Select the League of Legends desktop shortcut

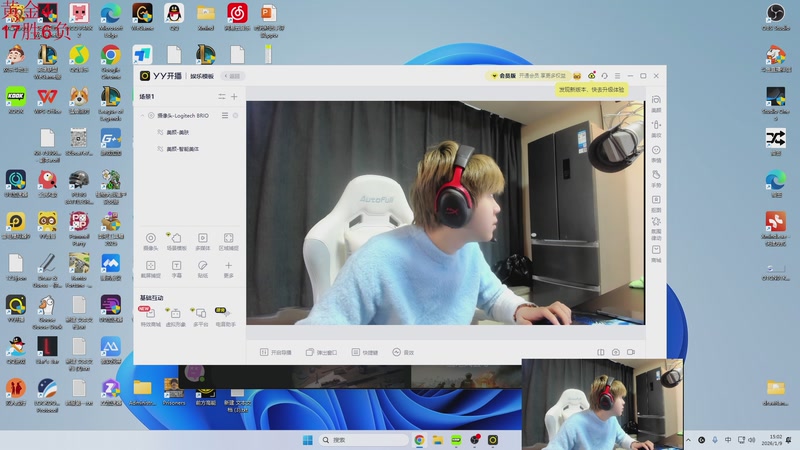tap(111, 104)
